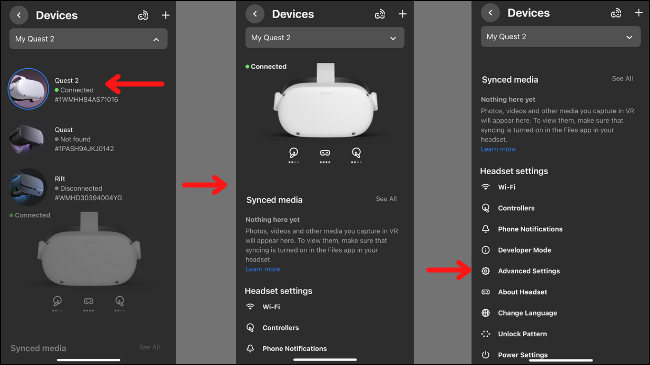Open the casting icon in the left panel header
650x365 pixels.
tap(143, 15)
